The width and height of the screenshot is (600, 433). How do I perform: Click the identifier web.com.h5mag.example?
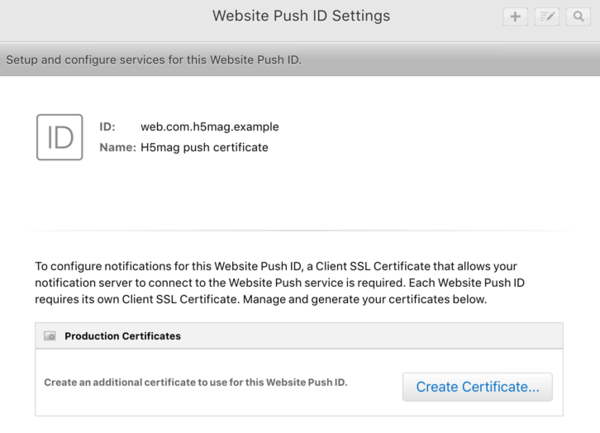tap(209, 127)
